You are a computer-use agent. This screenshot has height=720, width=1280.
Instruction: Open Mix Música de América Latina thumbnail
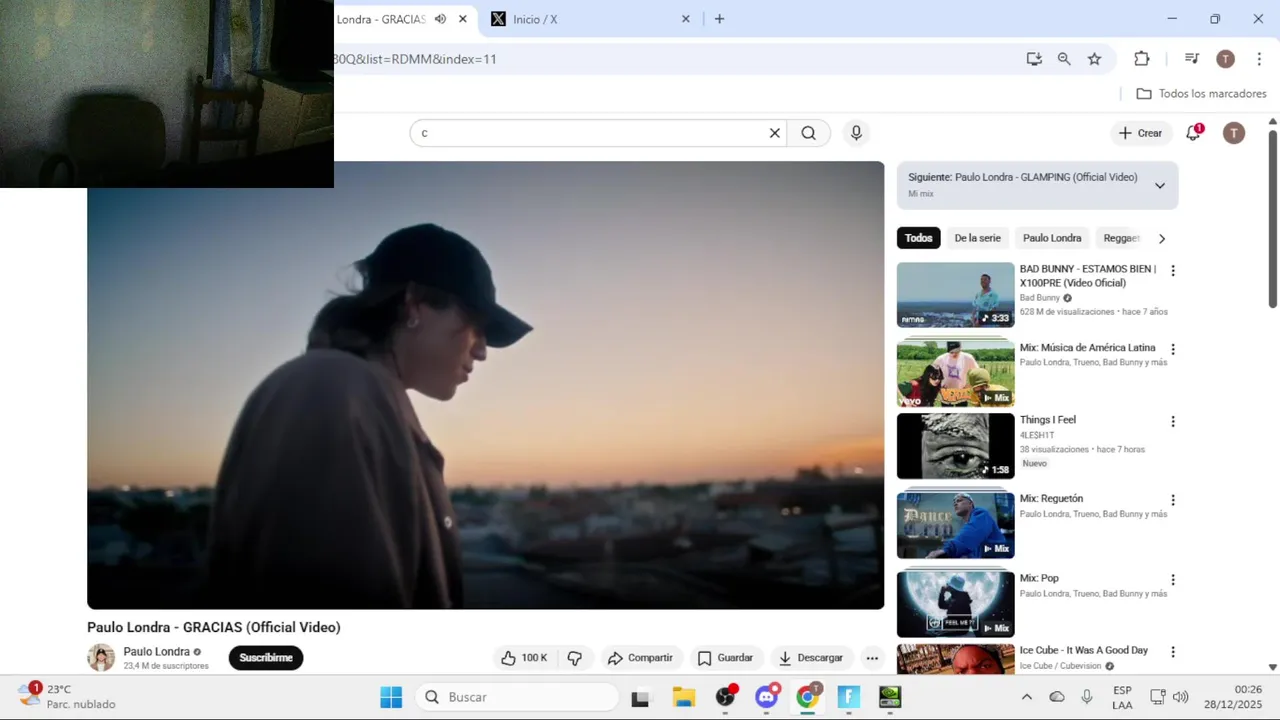955,373
